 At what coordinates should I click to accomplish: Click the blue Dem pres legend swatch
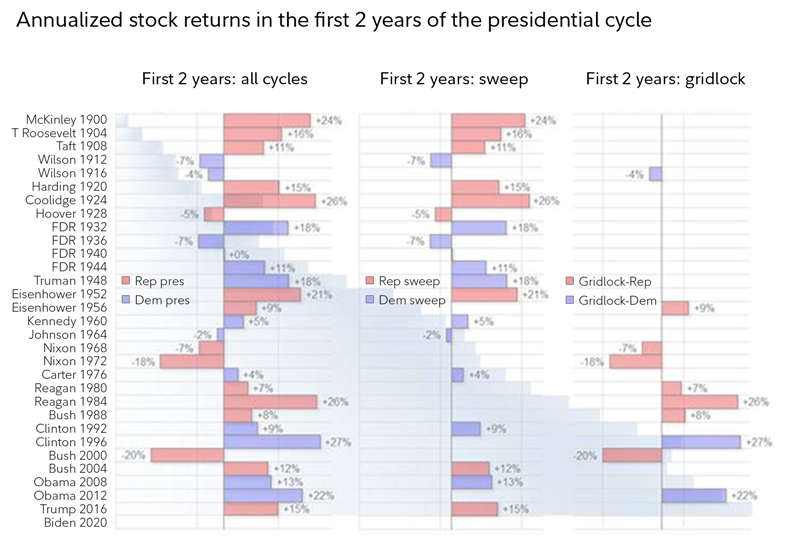tap(126, 299)
